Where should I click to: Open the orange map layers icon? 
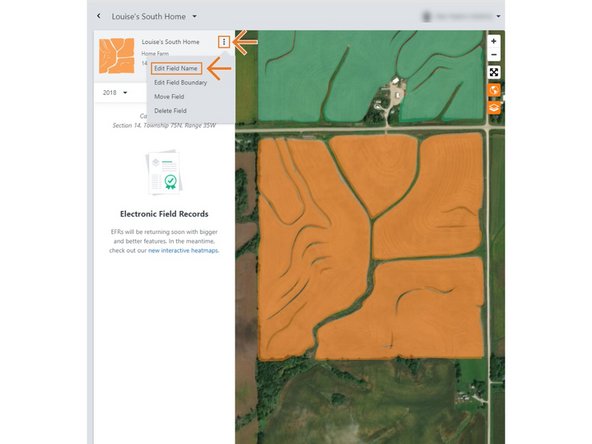click(494, 108)
